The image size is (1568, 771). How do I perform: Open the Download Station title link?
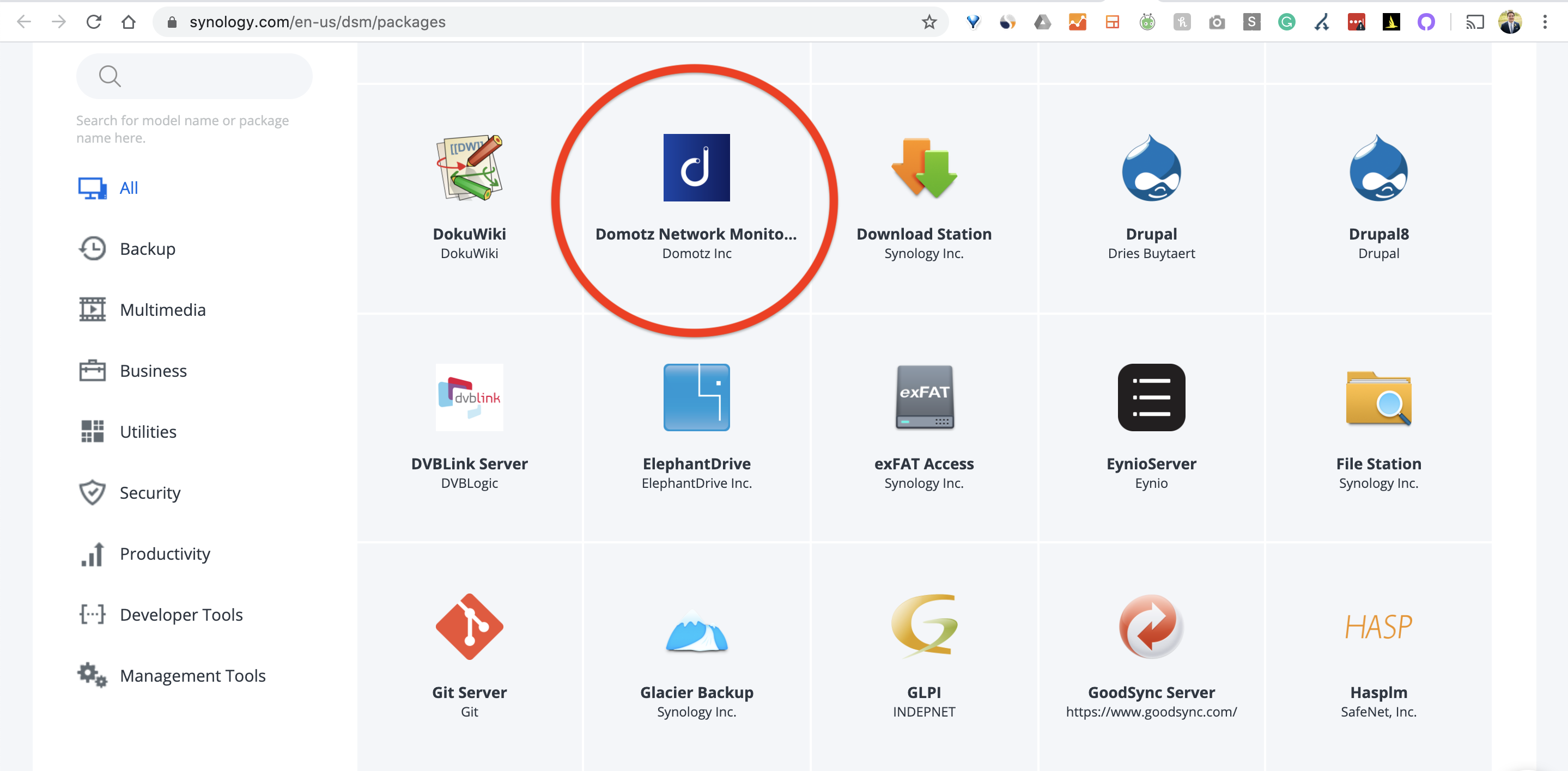coord(924,234)
